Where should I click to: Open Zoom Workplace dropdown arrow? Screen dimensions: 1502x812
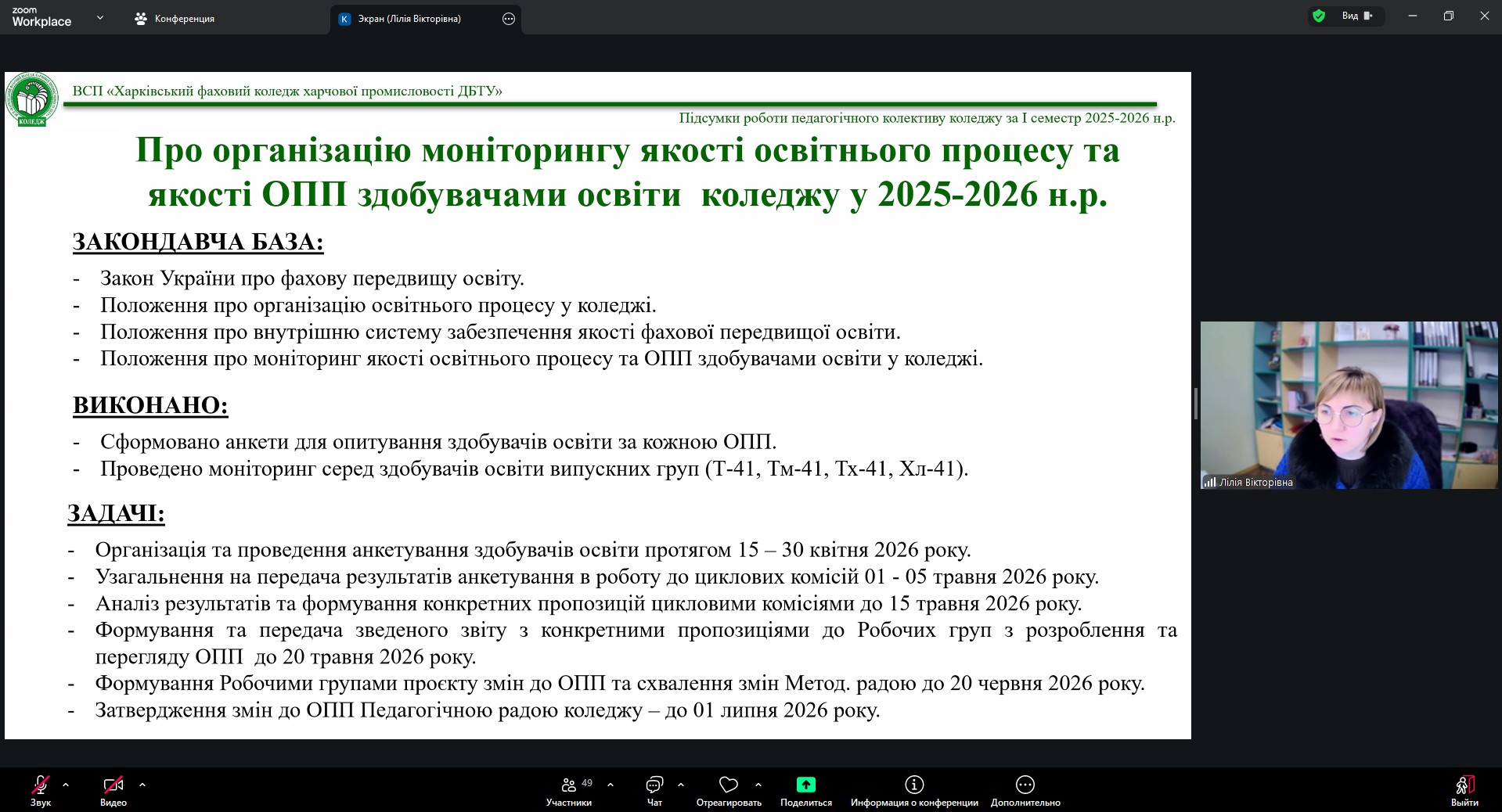[x=100, y=17]
